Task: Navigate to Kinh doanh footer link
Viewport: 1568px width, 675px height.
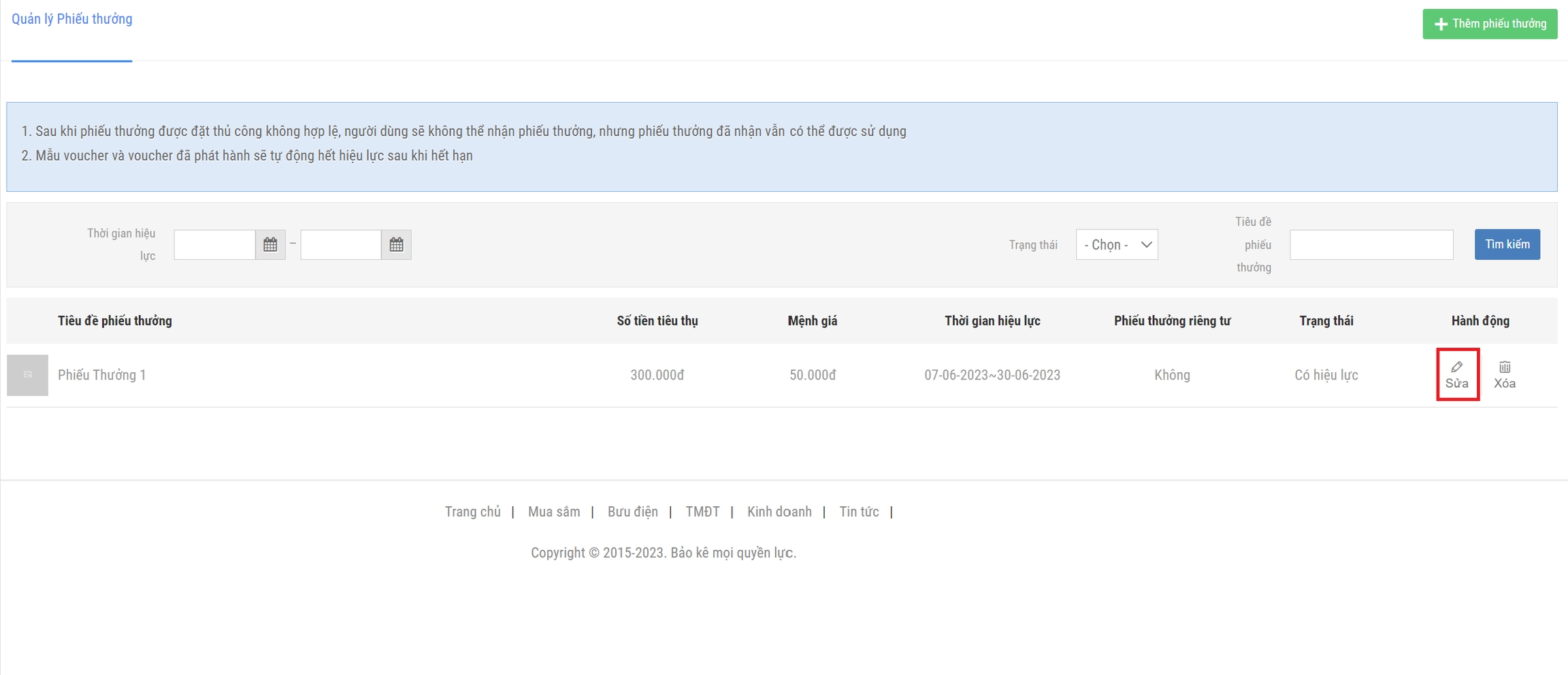Action: pos(779,512)
